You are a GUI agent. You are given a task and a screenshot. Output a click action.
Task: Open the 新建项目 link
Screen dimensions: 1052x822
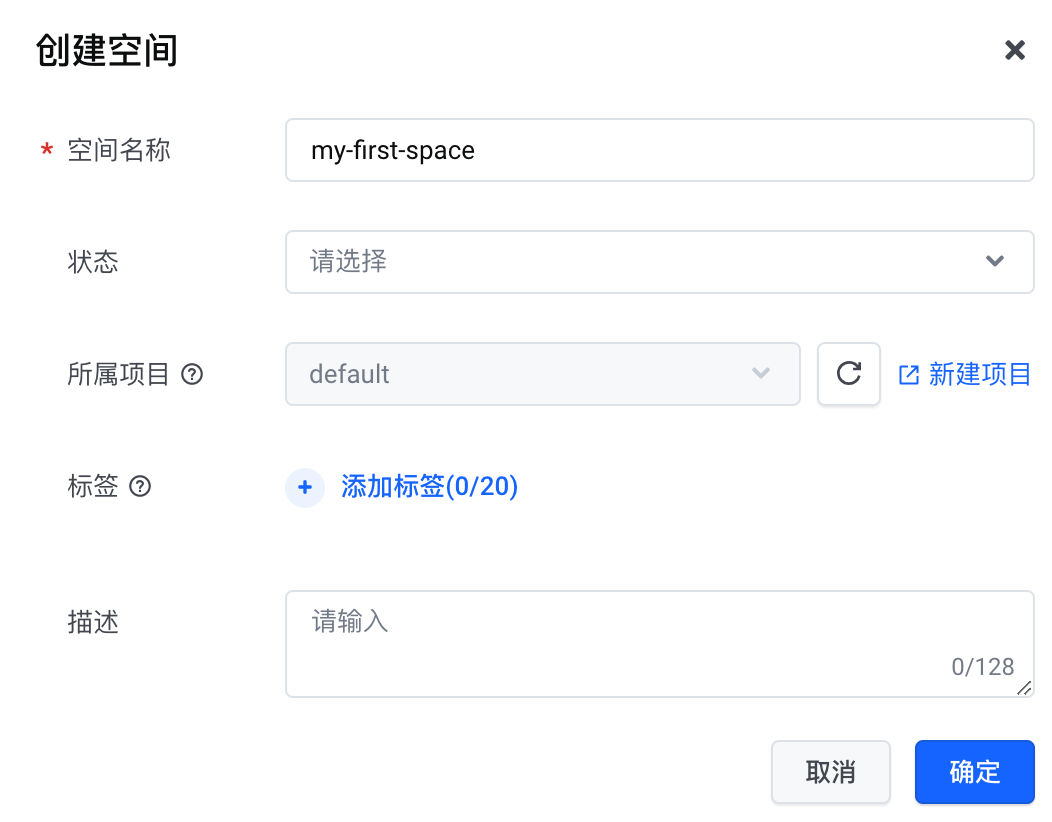pyautogui.click(x=979, y=375)
